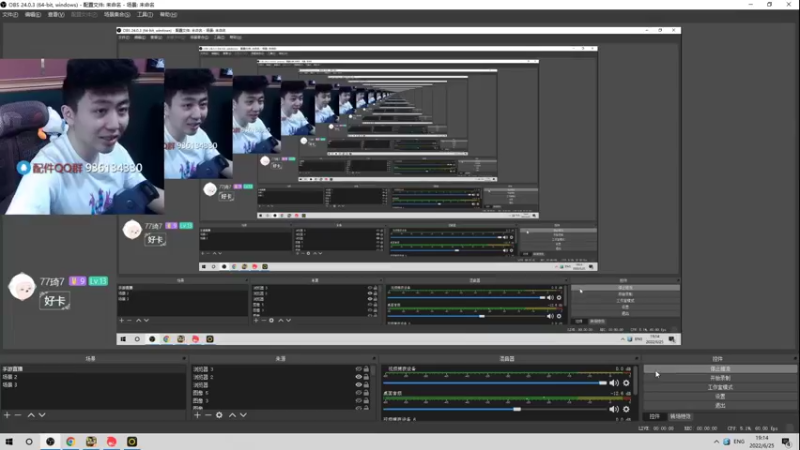The image size is (800, 450).
Task: Mute the 桌面音频 mixer channel
Action: (x=614, y=409)
